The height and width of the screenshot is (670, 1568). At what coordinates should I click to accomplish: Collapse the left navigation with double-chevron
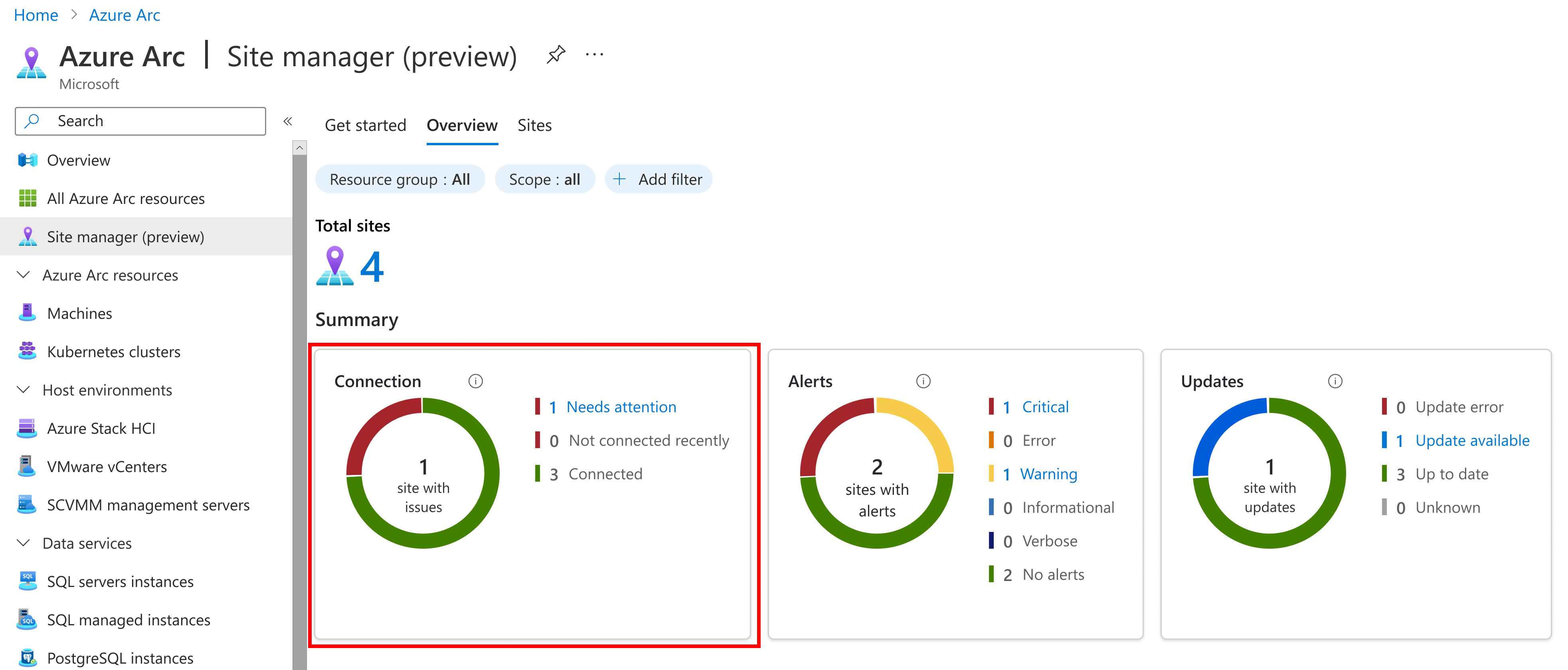288,121
